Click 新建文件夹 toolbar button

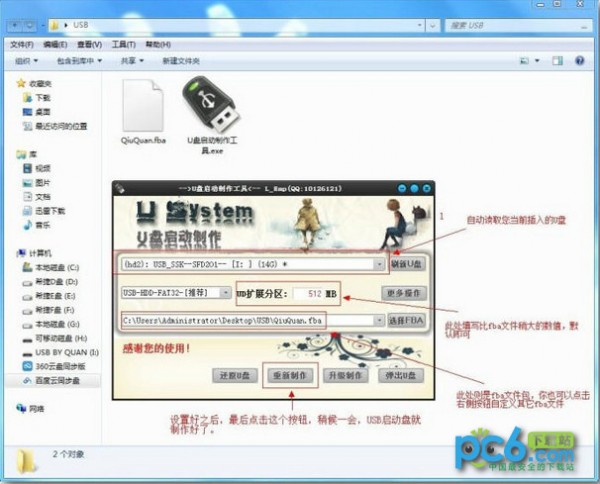[181, 61]
